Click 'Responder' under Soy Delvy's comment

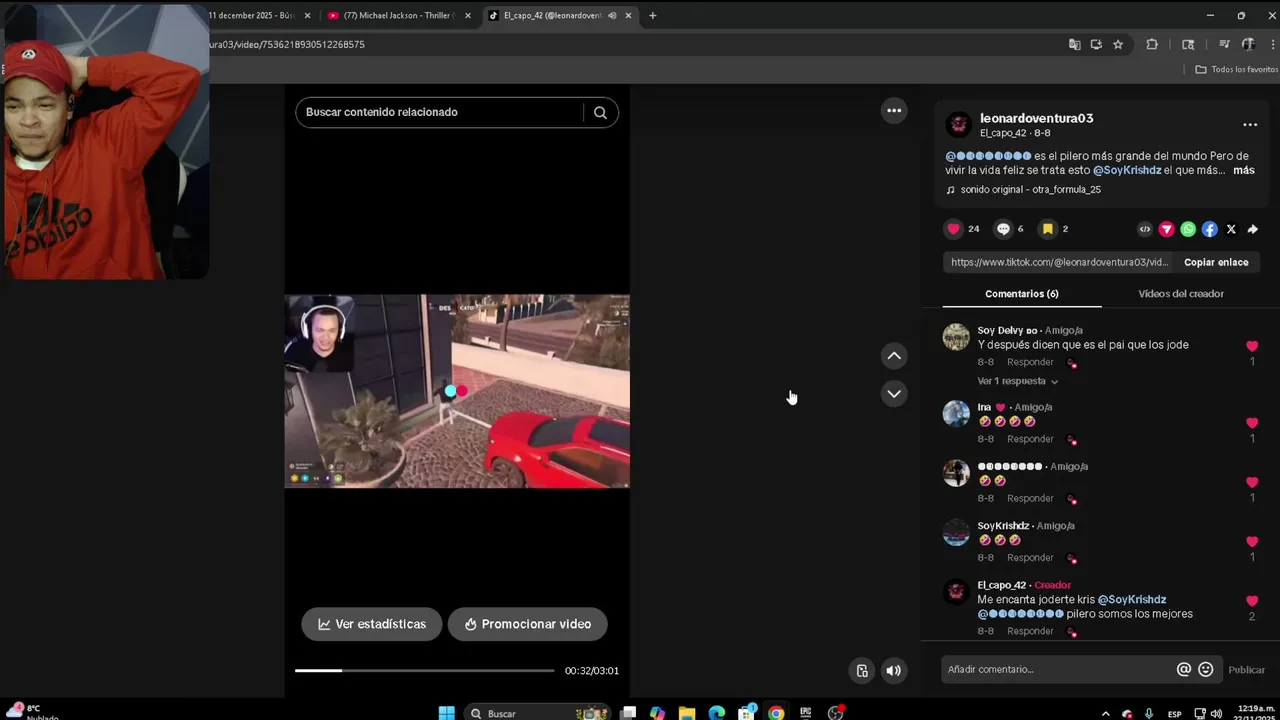point(1030,362)
